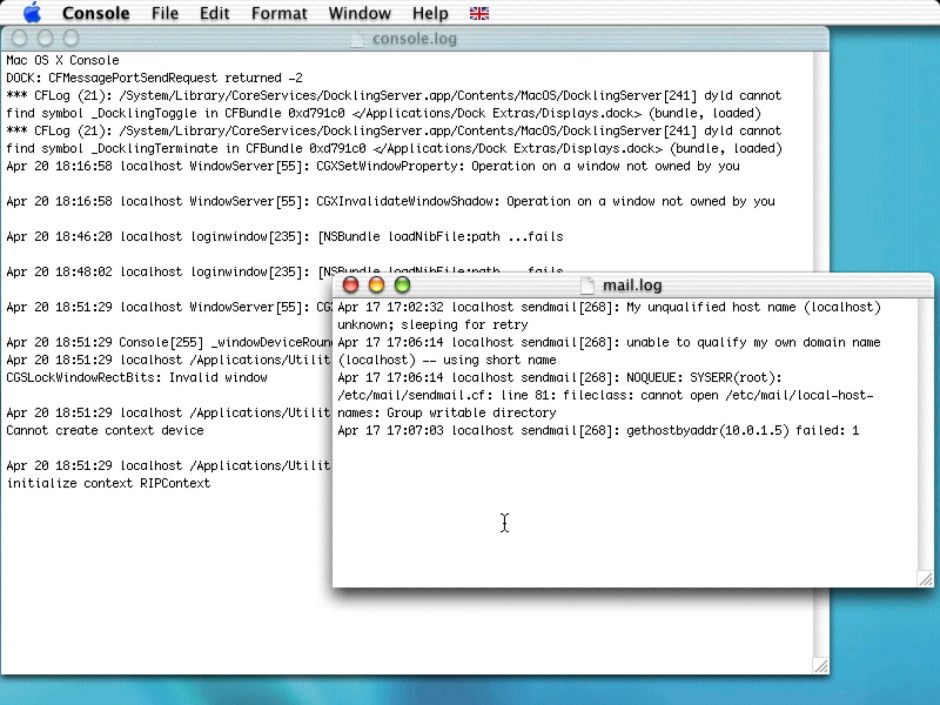This screenshot has height=705, width=940.
Task: Click the CGXInvalidateWindowShadow log line
Action: [x=391, y=201]
